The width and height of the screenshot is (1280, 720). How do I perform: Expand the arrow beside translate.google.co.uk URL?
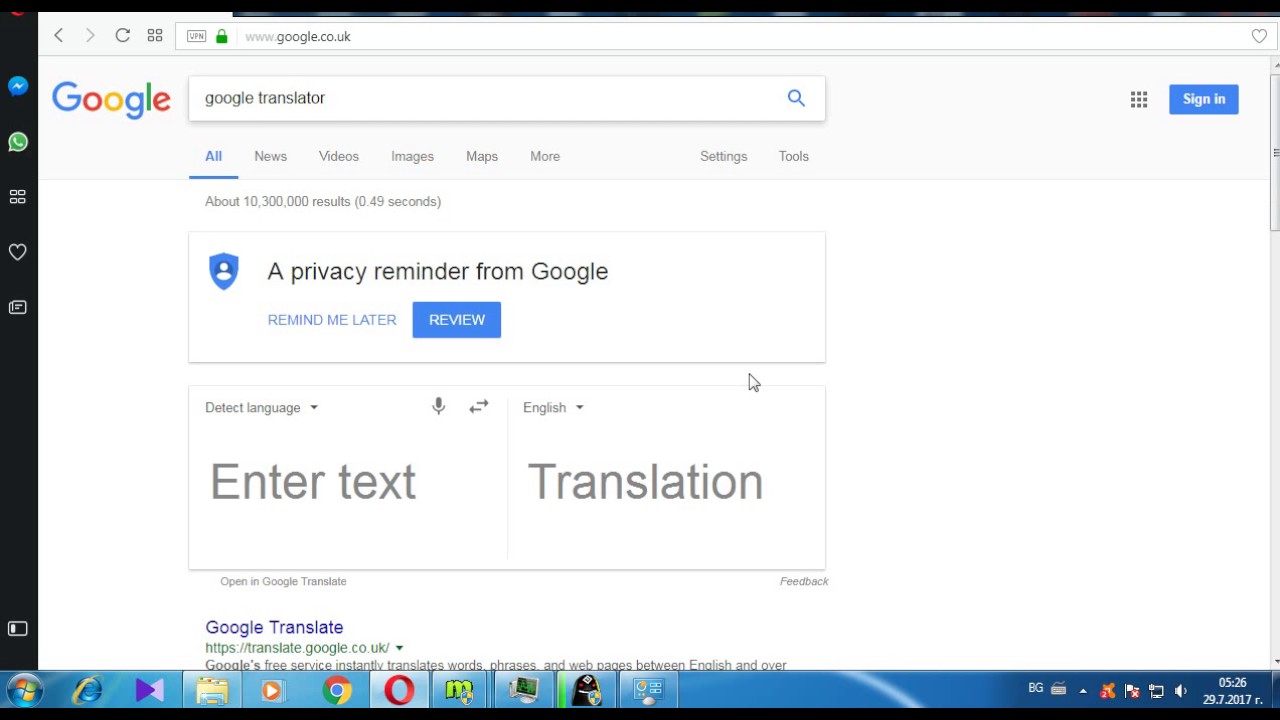(399, 648)
